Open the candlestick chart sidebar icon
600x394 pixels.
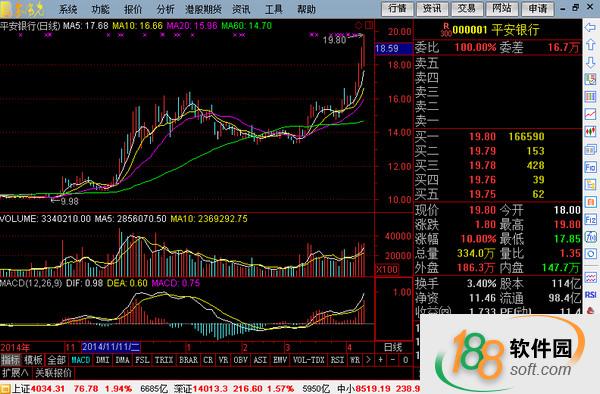coord(590,131)
